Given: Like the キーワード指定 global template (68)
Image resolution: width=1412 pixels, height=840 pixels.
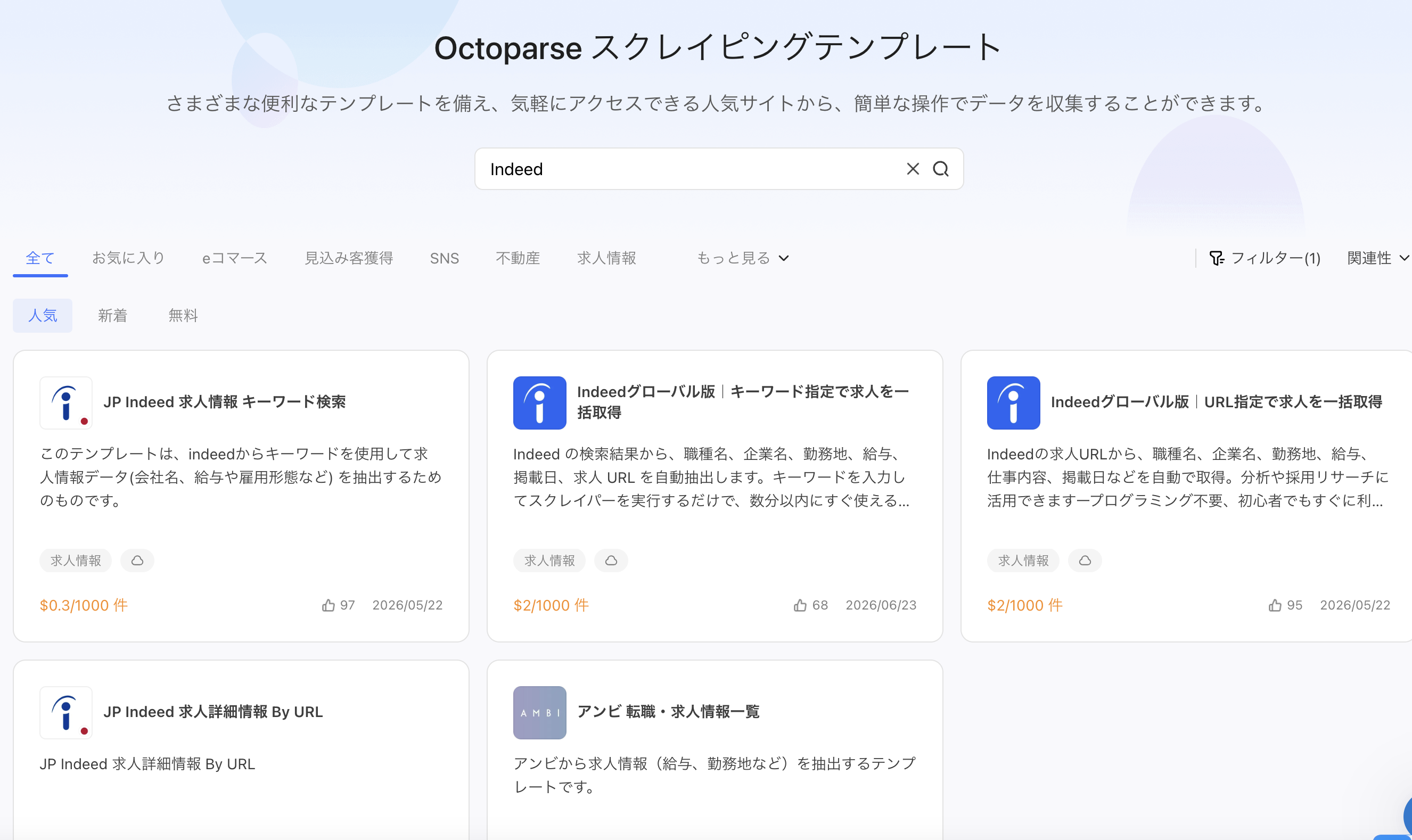Looking at the screenshot, I should (800, 605).
